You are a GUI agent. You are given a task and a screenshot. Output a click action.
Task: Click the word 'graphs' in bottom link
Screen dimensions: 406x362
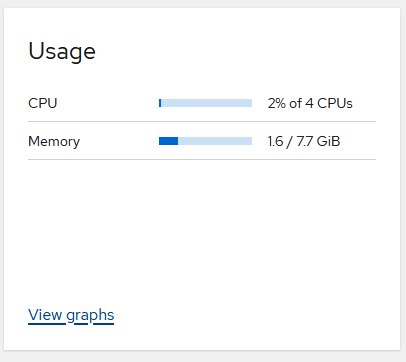pyautogui.click(x=90, y=315)
